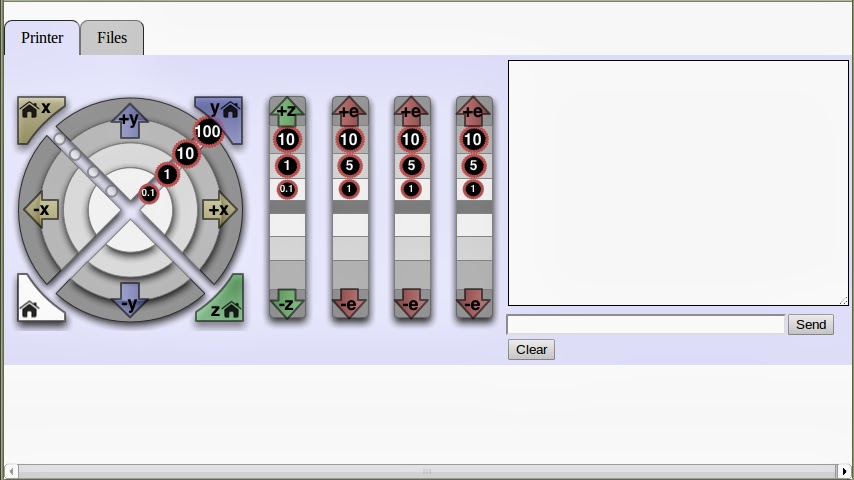Raise the Z axis with +z arrow

(287, 111)
